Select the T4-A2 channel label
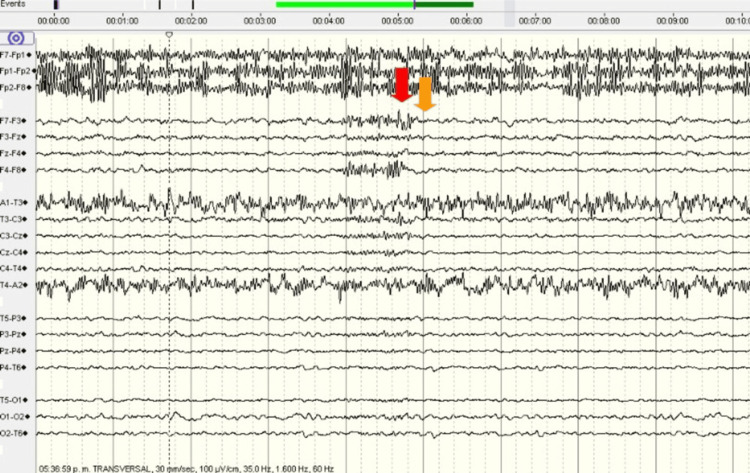 [11, 285]
